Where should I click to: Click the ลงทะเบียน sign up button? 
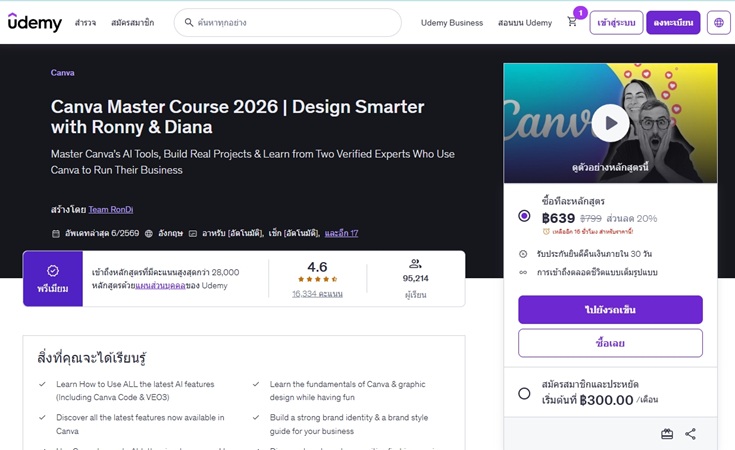tap(673, 22)
